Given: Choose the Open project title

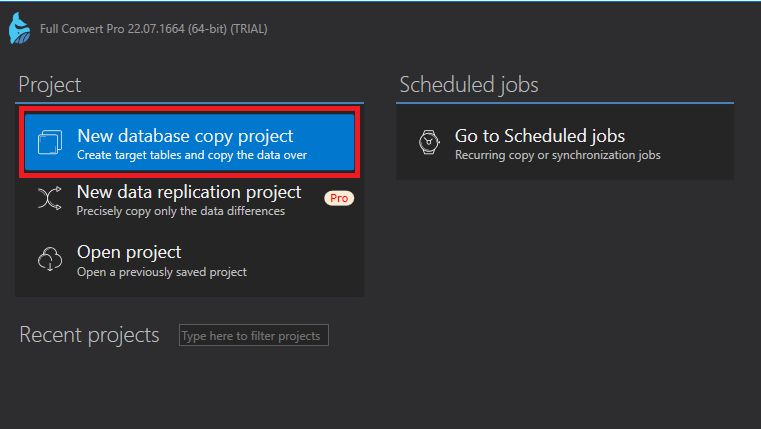Looking at the screenshot, I should pyautogui.click(x=129, y=252).
